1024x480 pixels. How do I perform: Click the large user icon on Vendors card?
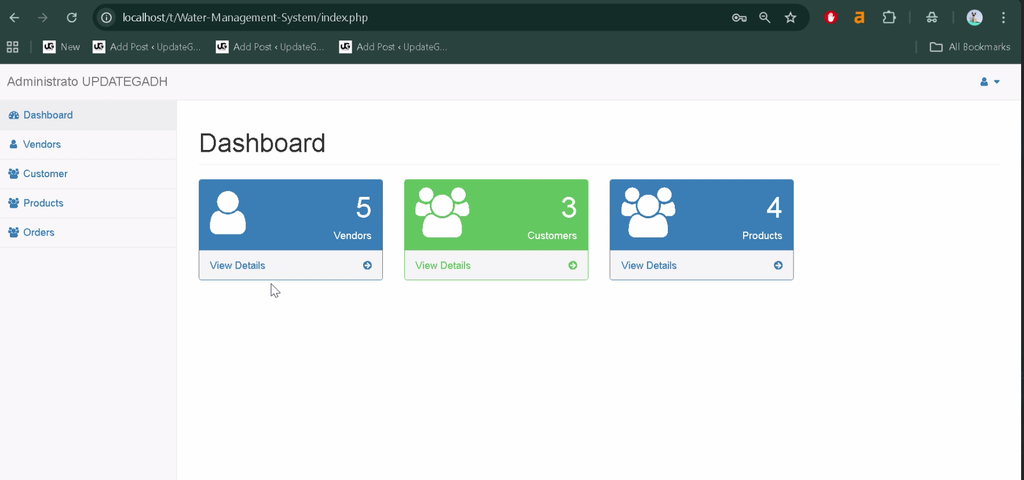tap(228, 213)
